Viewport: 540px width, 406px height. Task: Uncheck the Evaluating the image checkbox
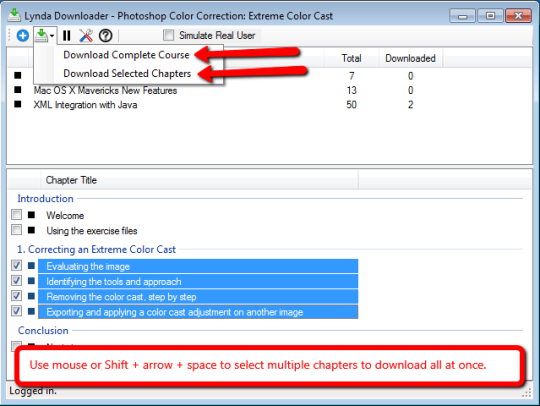coord(16,266)
